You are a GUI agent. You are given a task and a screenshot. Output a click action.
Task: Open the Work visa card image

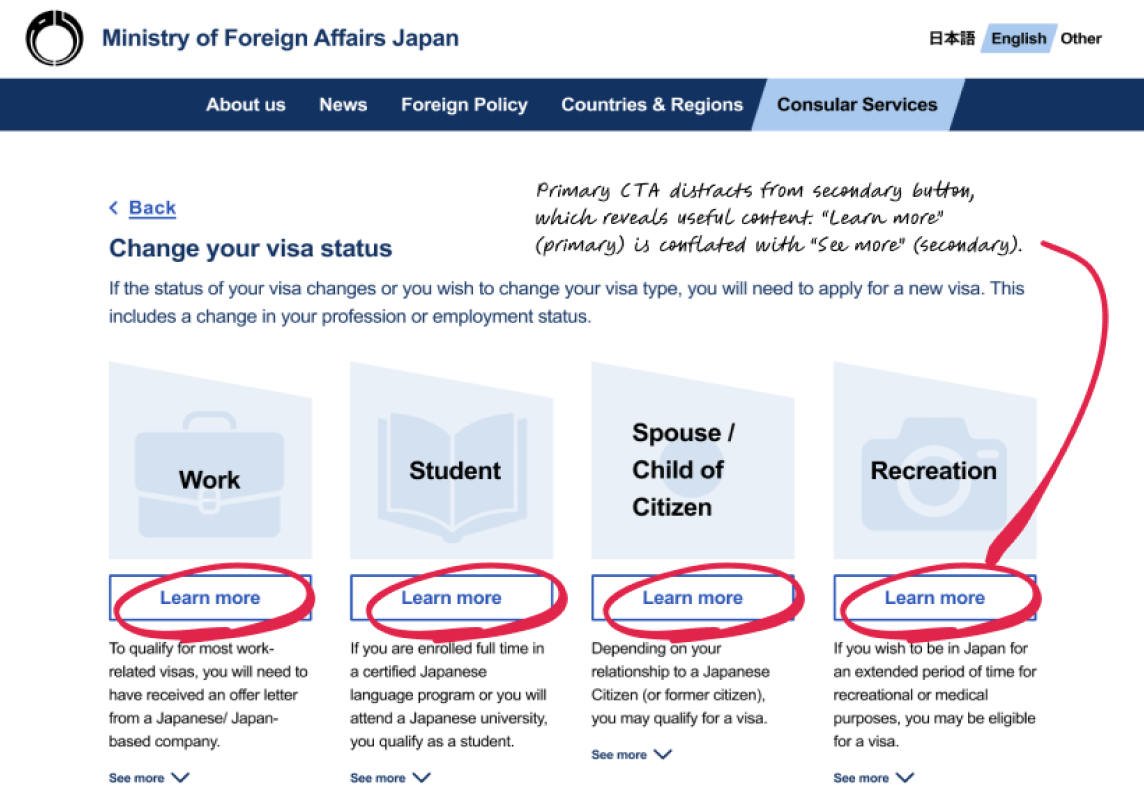tap(210, 460)
